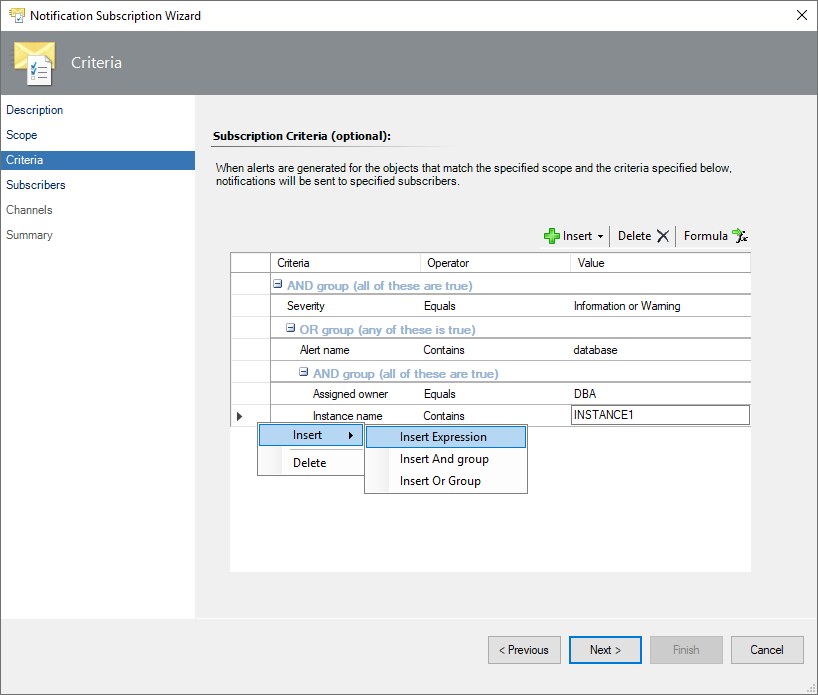Switch to the Subscribers step in the sidebar
Viewport: 818px width, 695px height.
pyautogui.click(x=36, y=184)
